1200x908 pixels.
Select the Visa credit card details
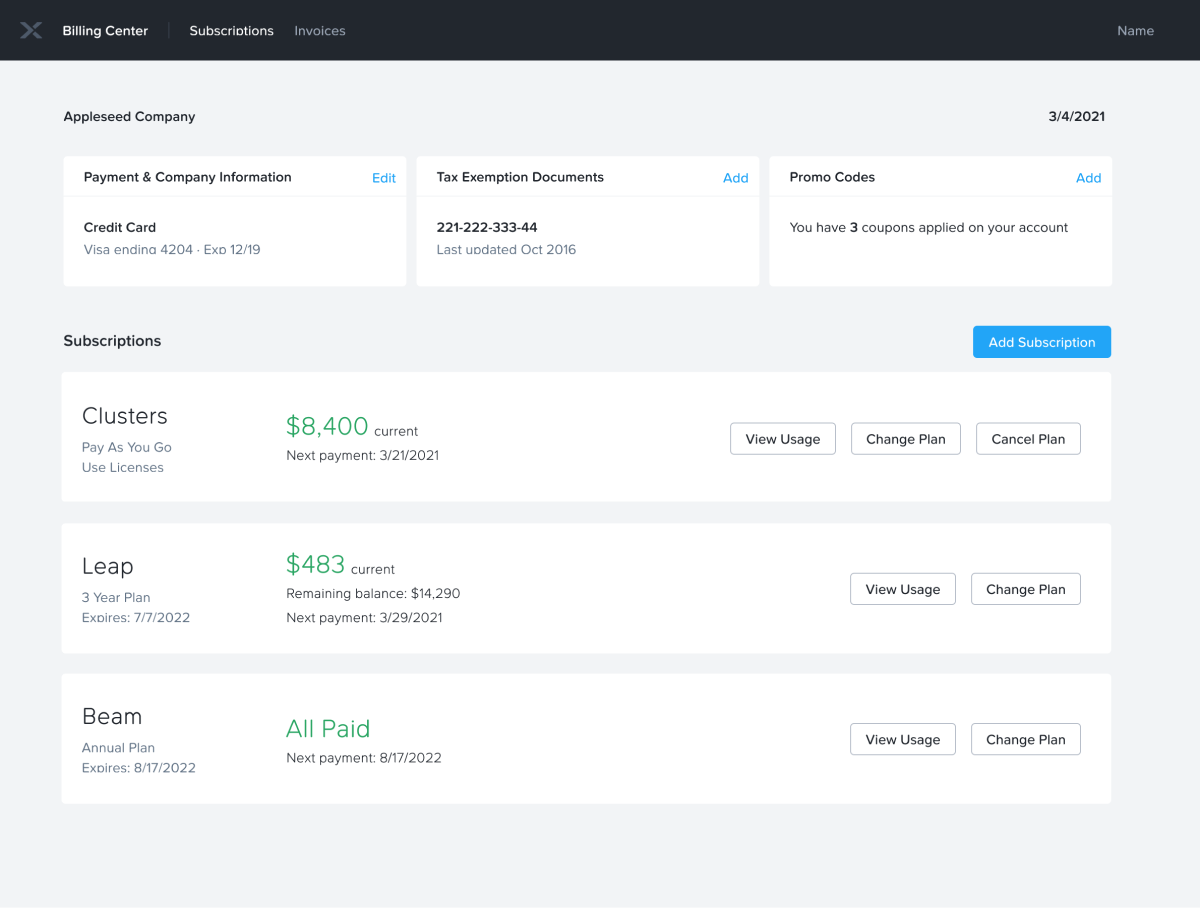coord(172,249)
